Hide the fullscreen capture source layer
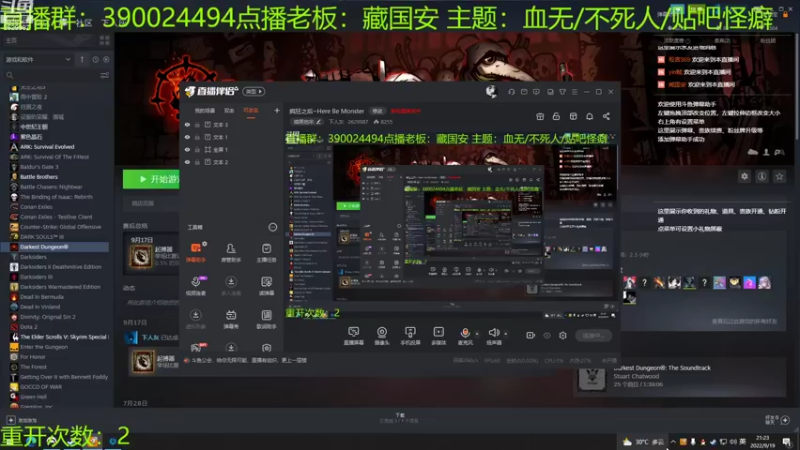 point(187,149)
